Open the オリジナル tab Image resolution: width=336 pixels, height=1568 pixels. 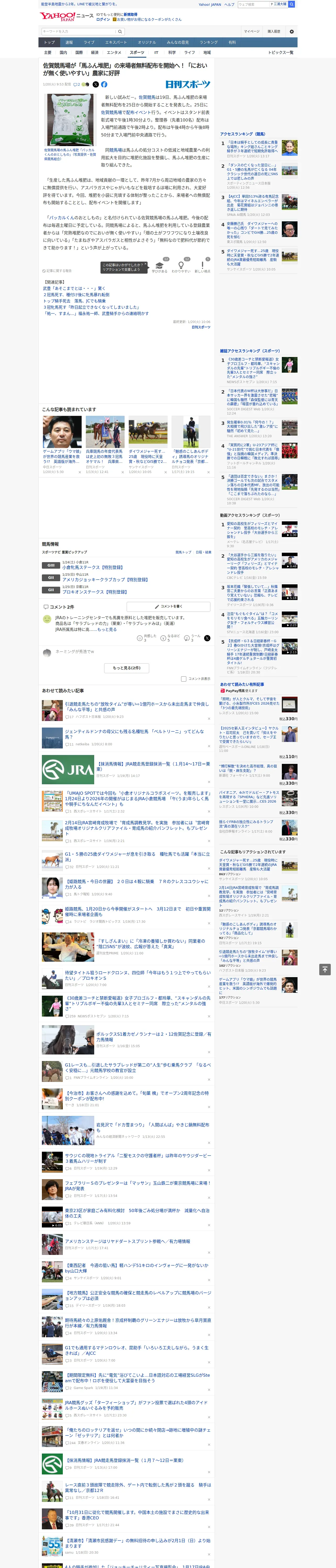[147, 43]
